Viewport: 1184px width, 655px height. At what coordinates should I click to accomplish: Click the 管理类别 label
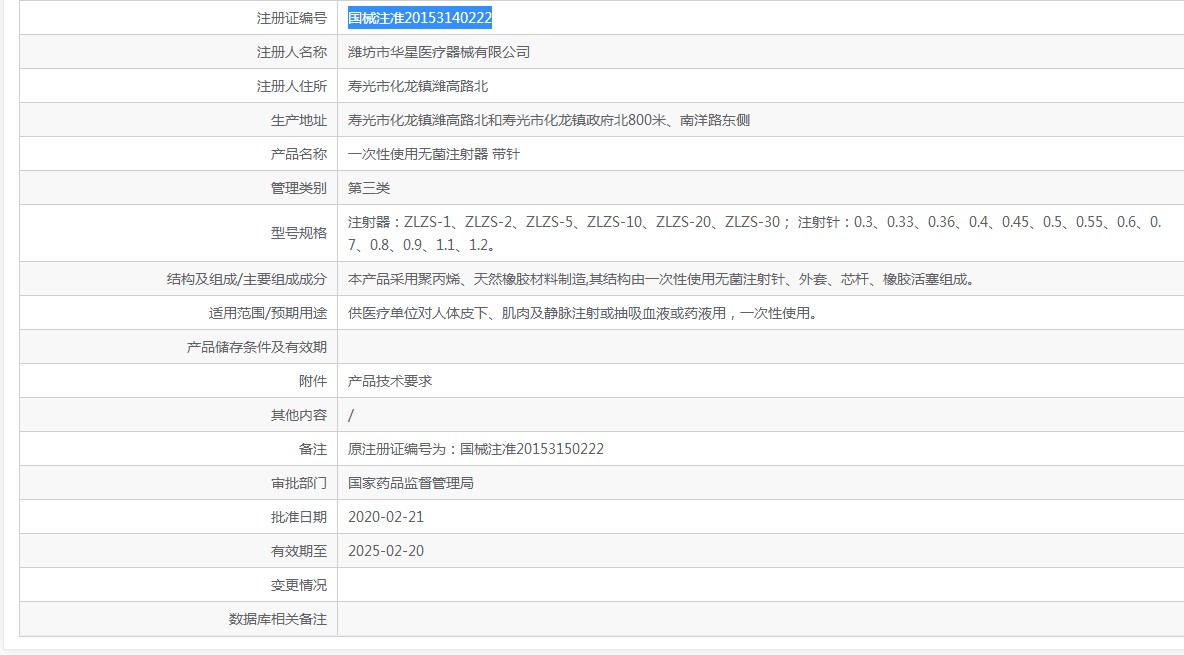tap(299, 188)
